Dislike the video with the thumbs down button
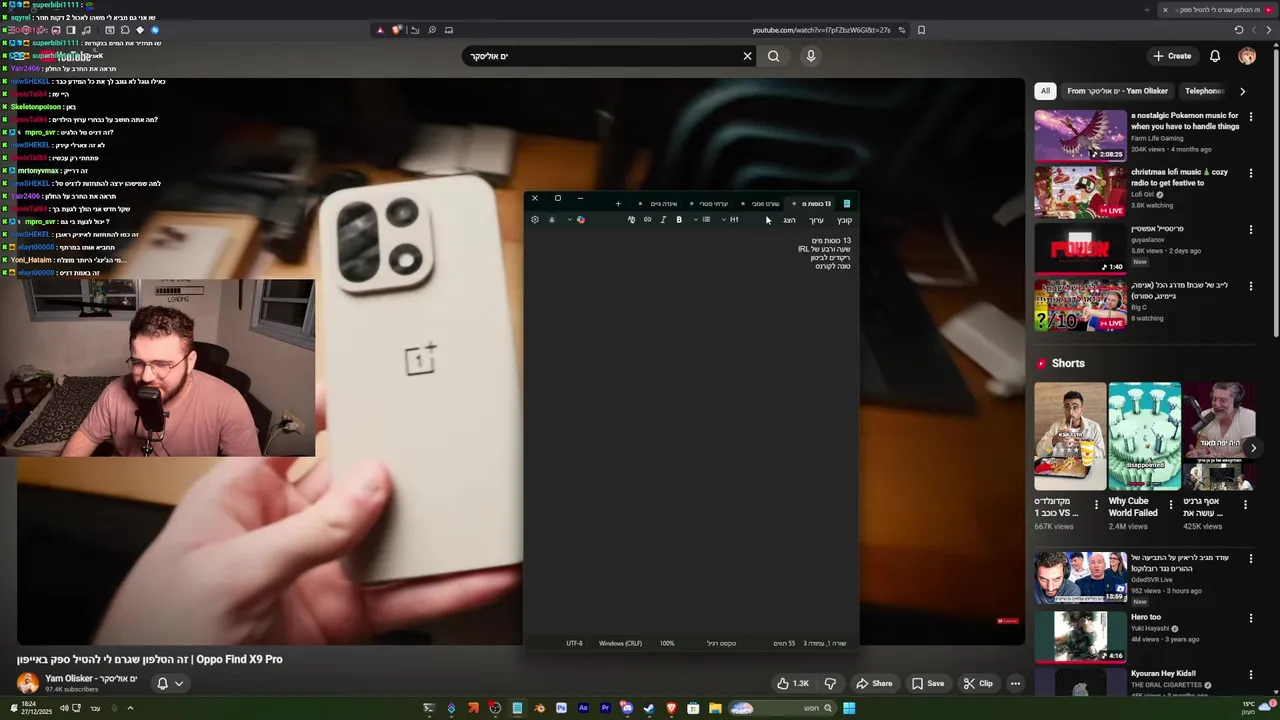Image resolution: width=1280 pixels, height=720 pixels. [830, 683]
